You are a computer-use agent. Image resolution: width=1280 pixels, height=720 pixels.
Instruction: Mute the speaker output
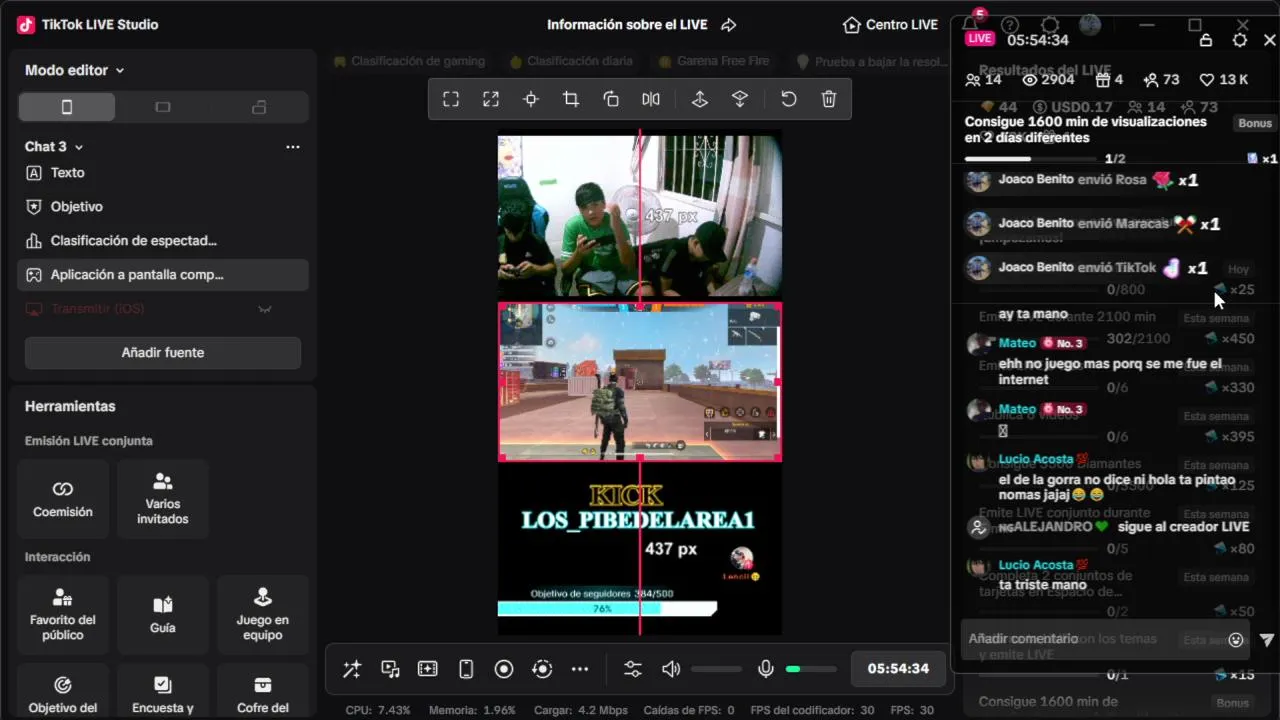(671, 669)
